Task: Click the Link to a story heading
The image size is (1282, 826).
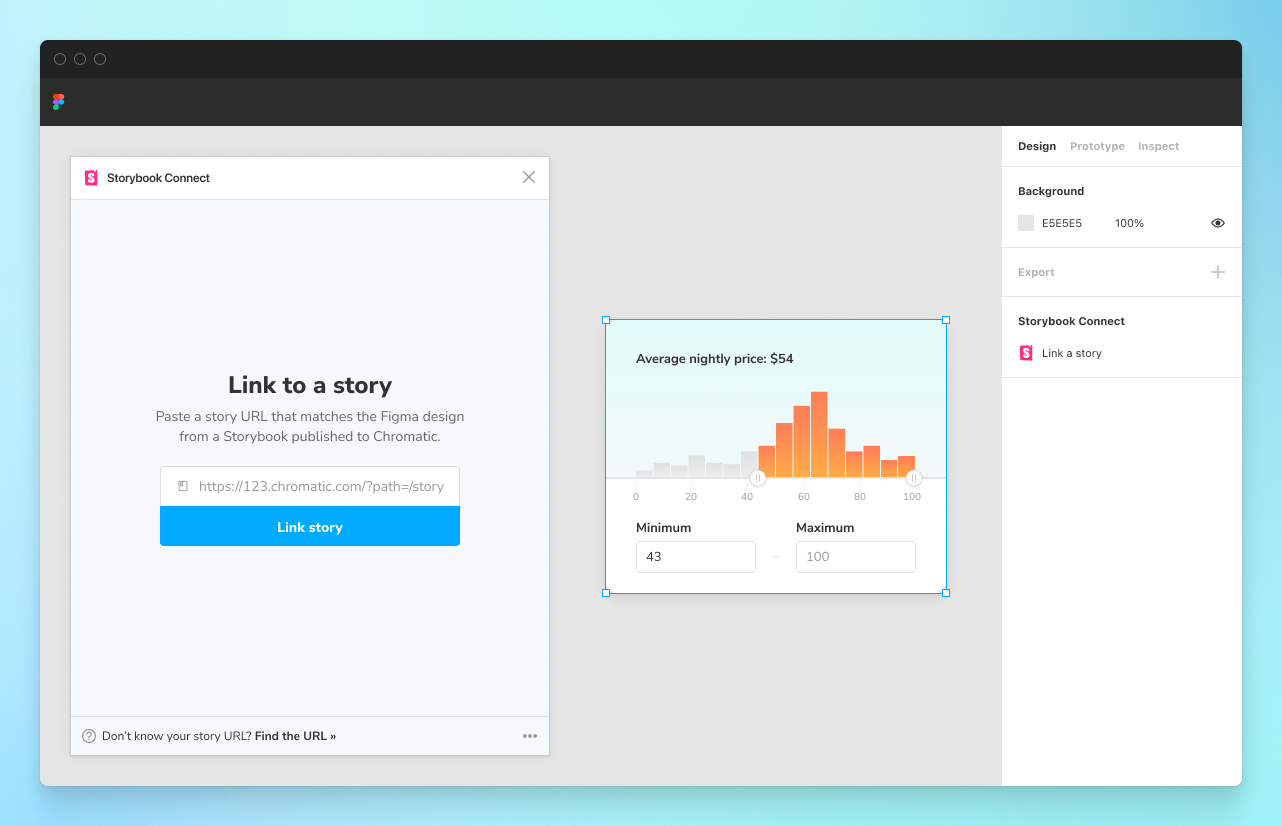Action: 310,385
